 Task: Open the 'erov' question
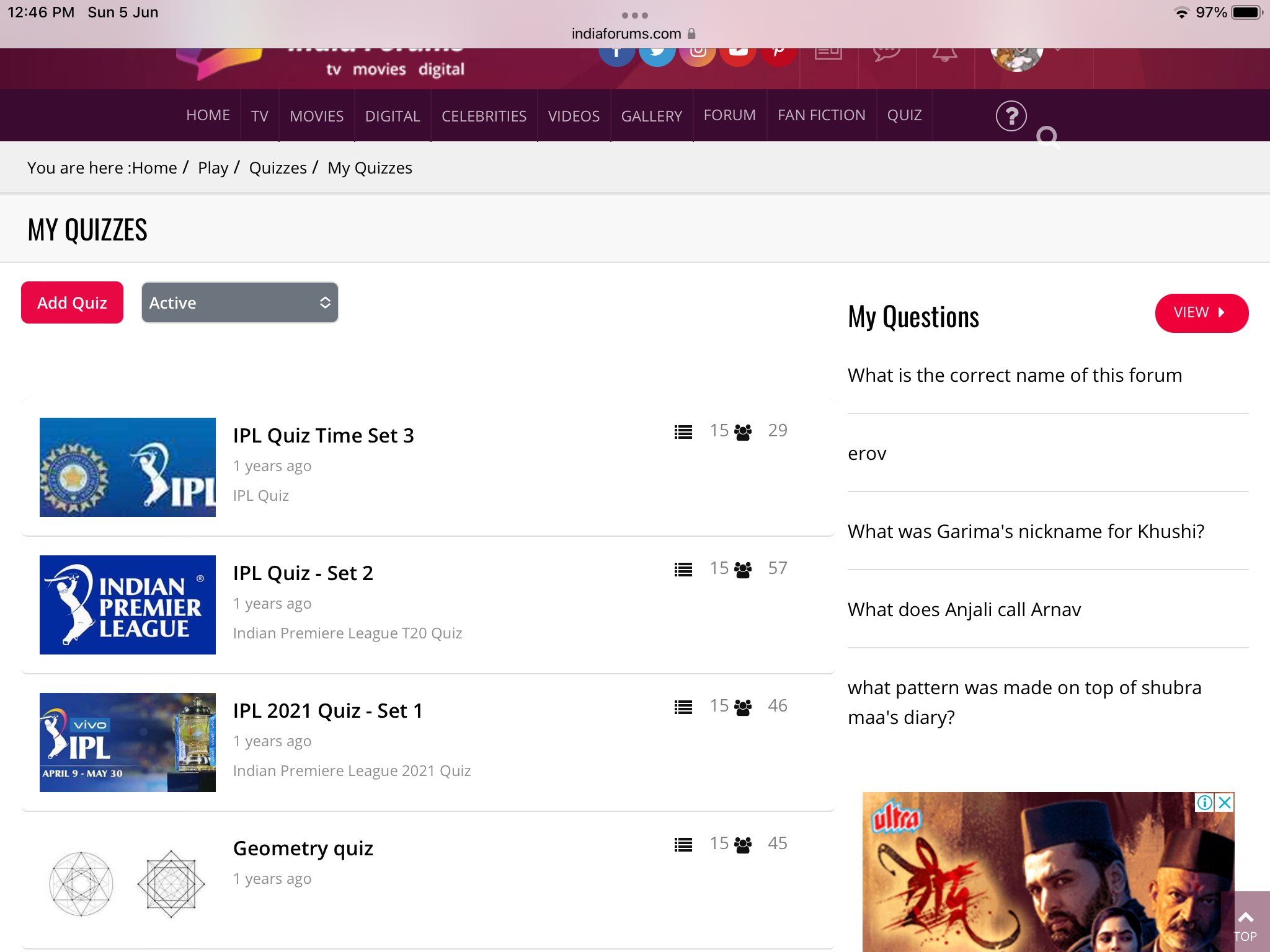click(x=867, y=453)
